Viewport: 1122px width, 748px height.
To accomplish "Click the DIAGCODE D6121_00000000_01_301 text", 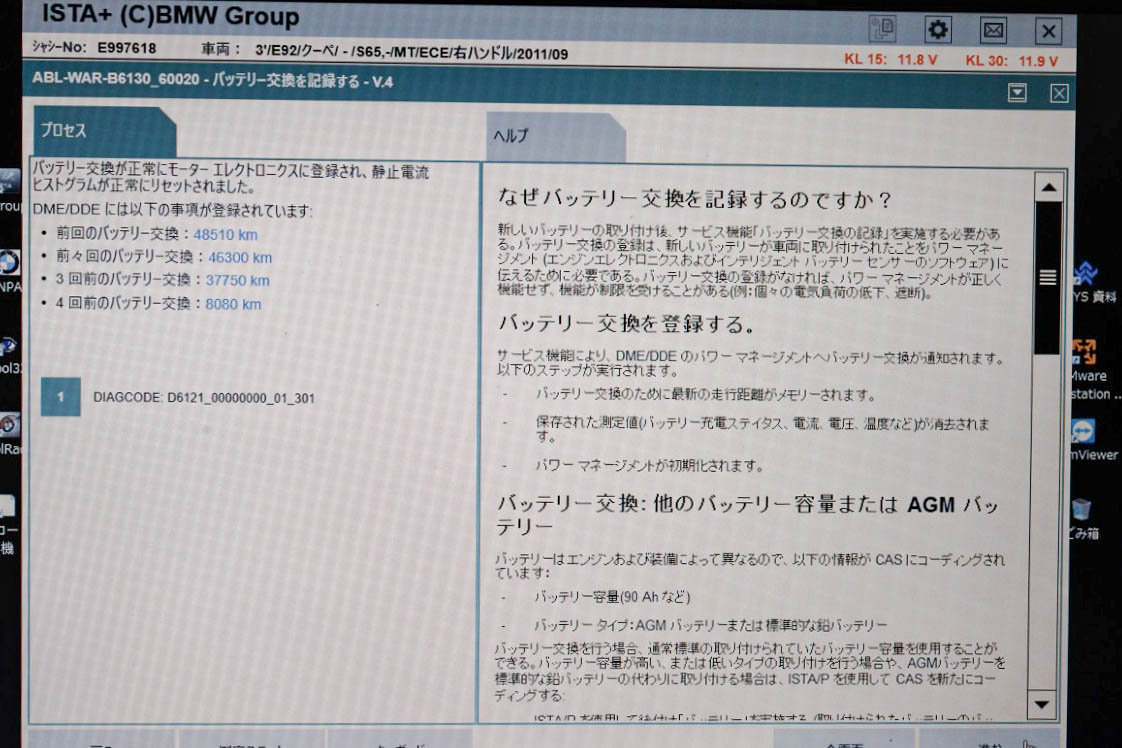I will pos(204,398).
